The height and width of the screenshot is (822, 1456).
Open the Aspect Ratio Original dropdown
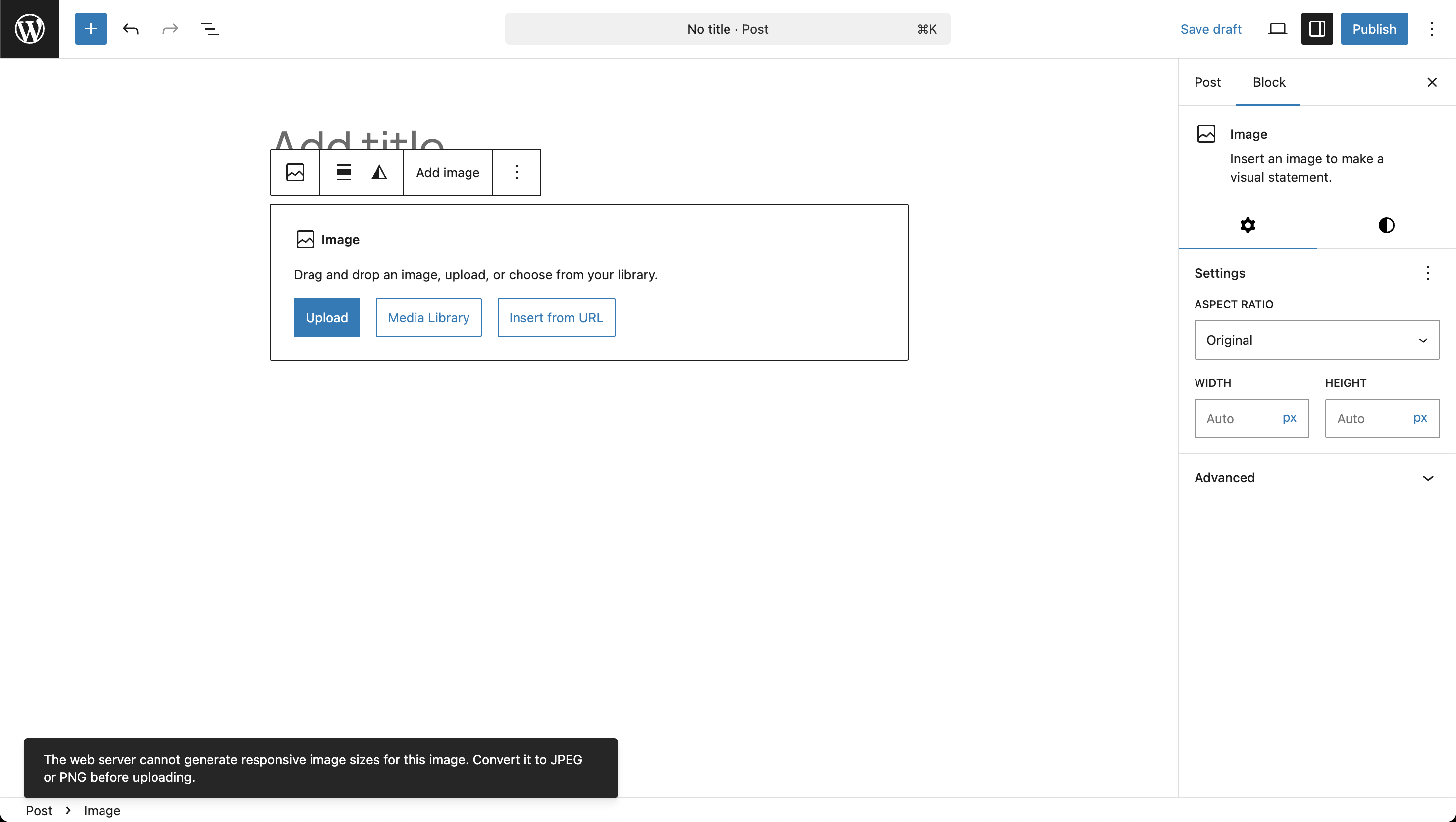[1316, 340]
